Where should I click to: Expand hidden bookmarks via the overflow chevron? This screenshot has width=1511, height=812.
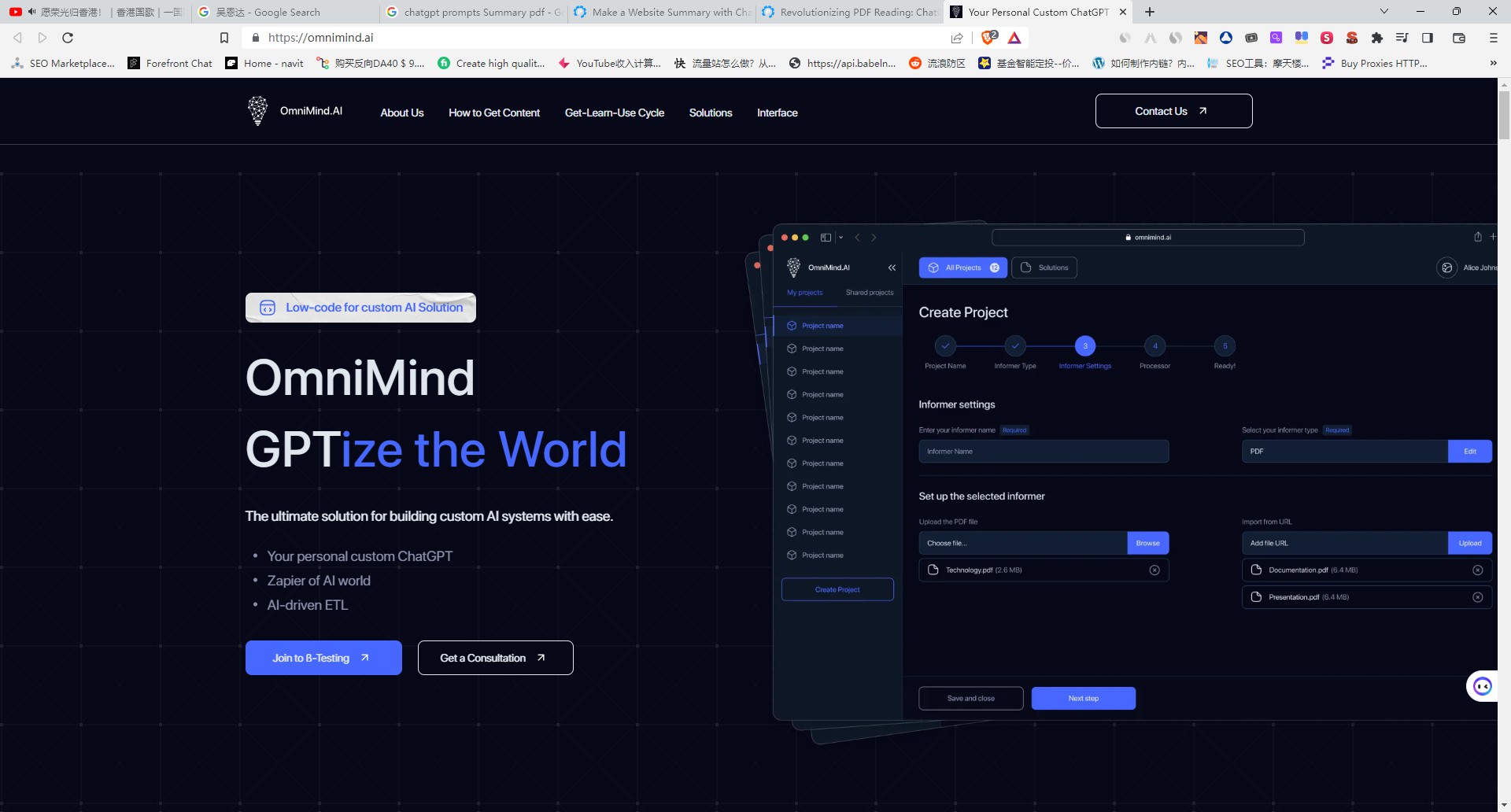pos(1494,63)
